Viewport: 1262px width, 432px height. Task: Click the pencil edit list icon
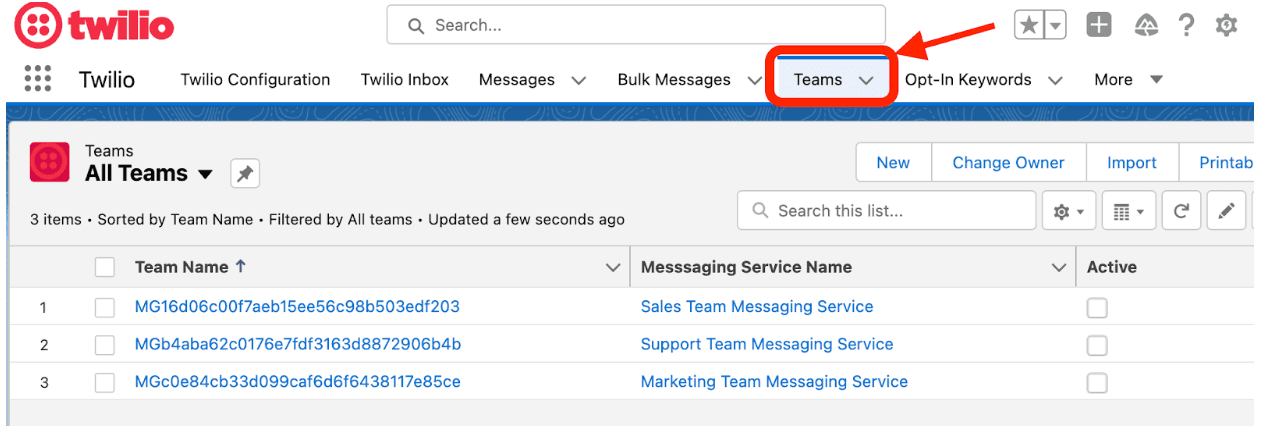[x=1225, y=211]
